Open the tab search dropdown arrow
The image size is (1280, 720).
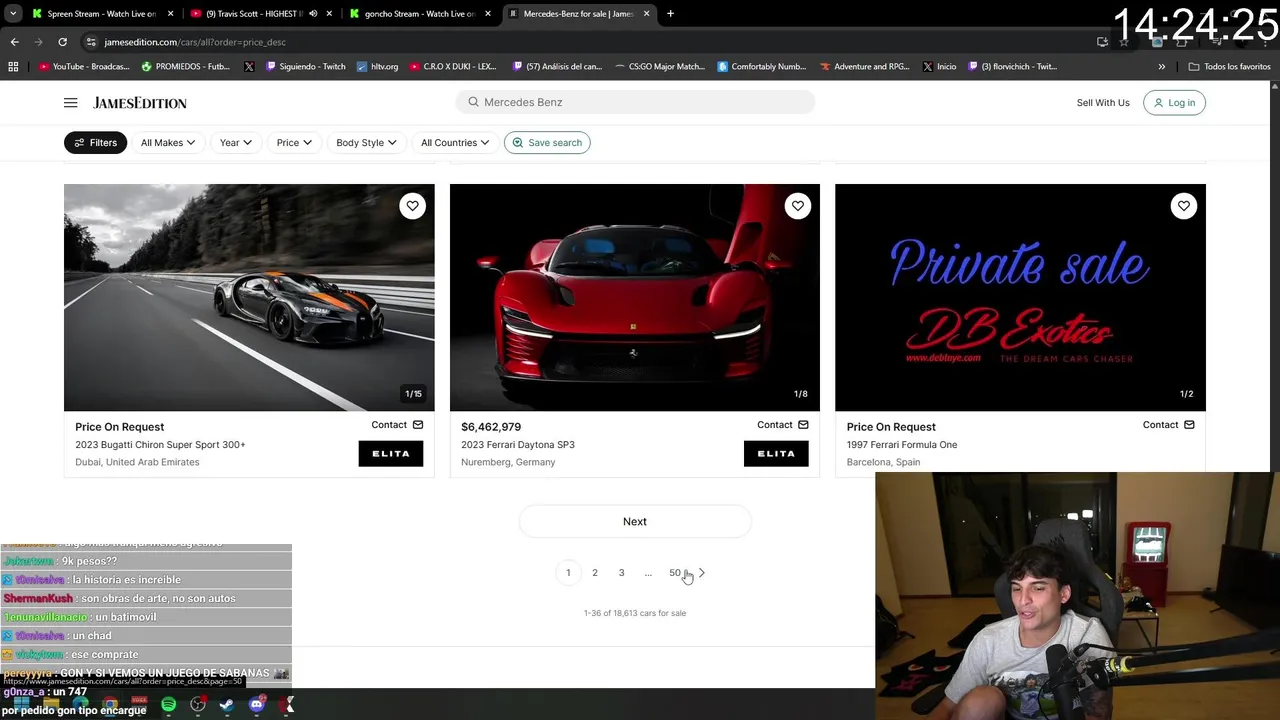(13, 14)
